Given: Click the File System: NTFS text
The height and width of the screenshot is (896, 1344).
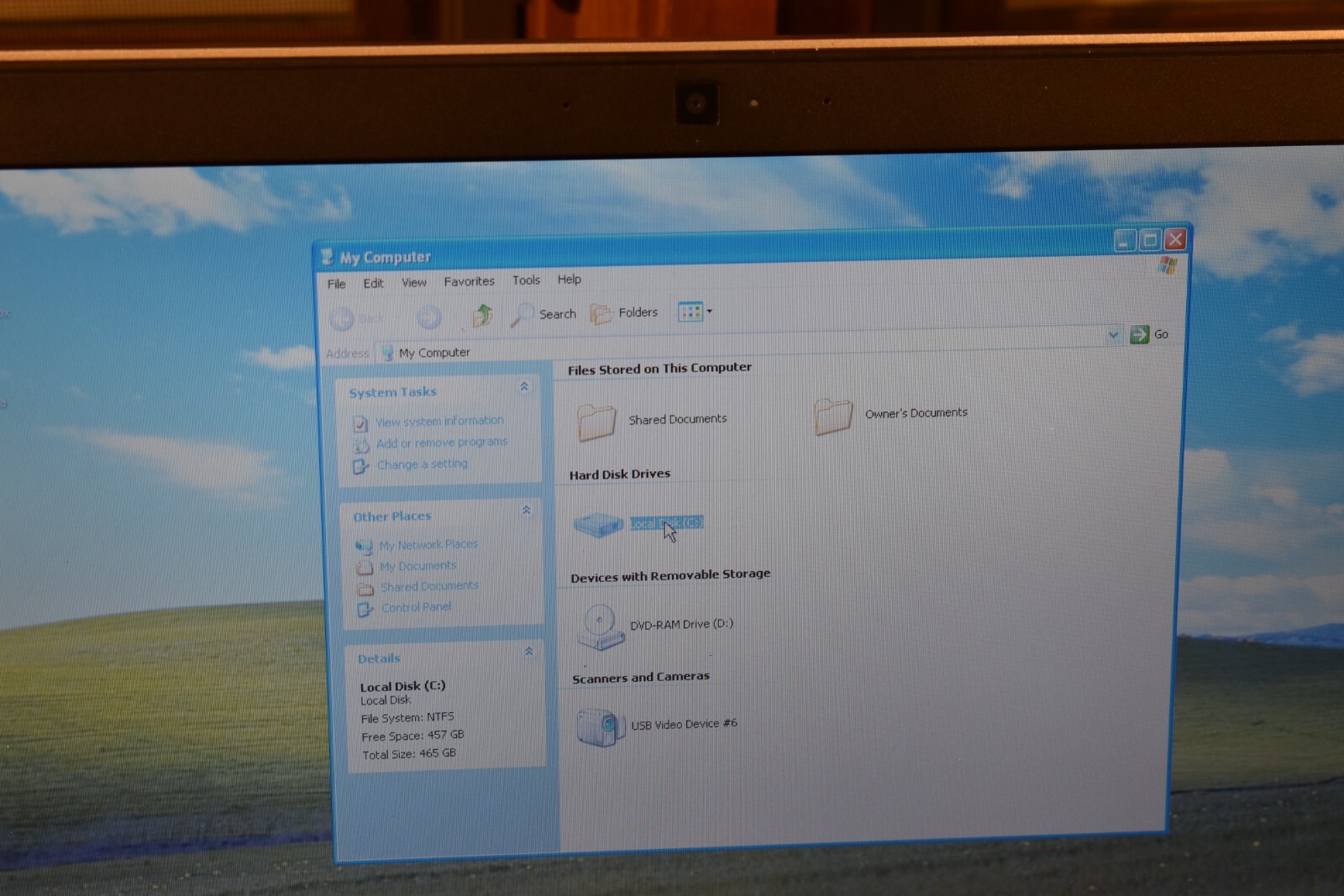Looking at the screenshot, I should point(407,718).
